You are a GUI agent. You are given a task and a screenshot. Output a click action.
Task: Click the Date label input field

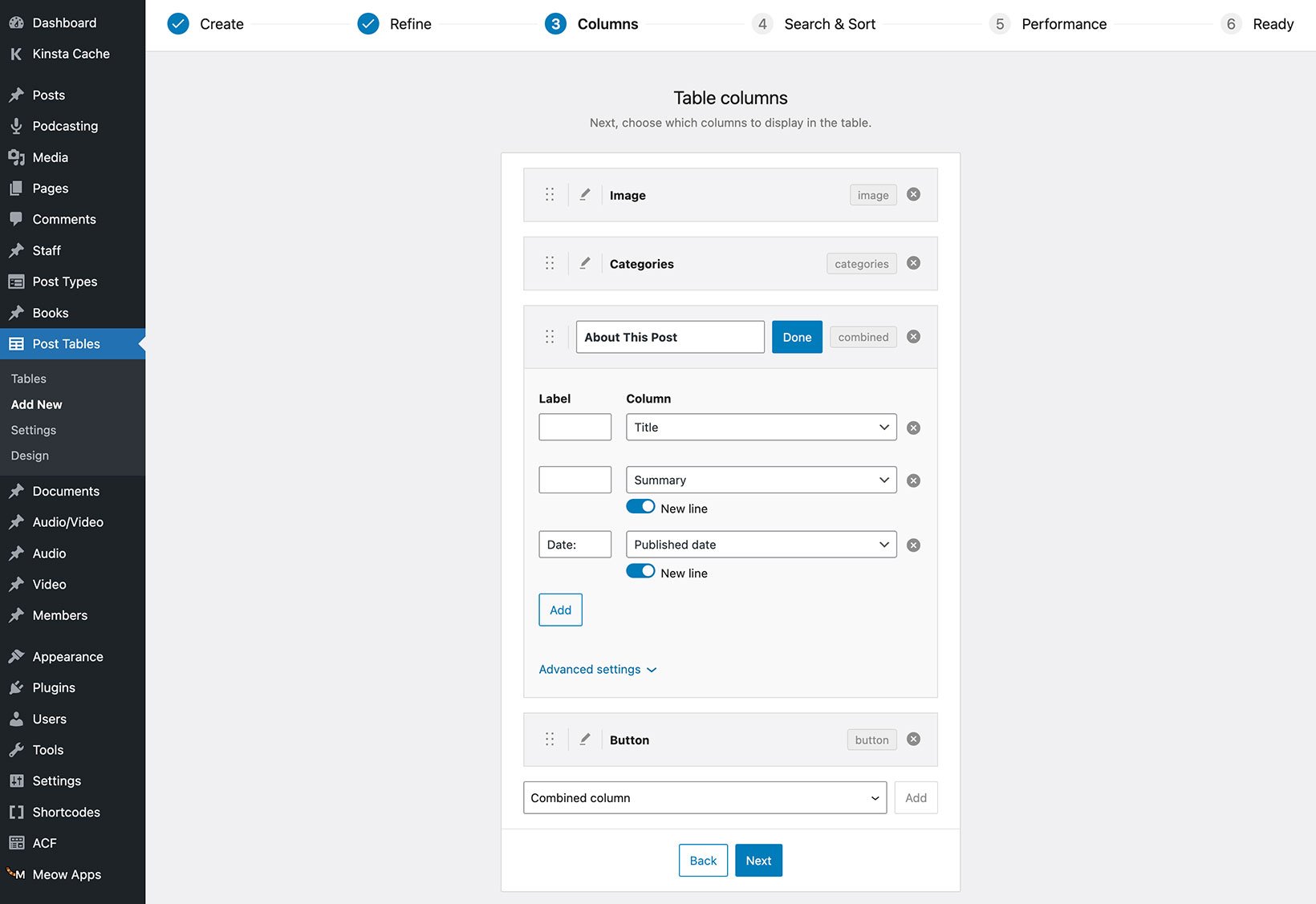click(575, 544)
